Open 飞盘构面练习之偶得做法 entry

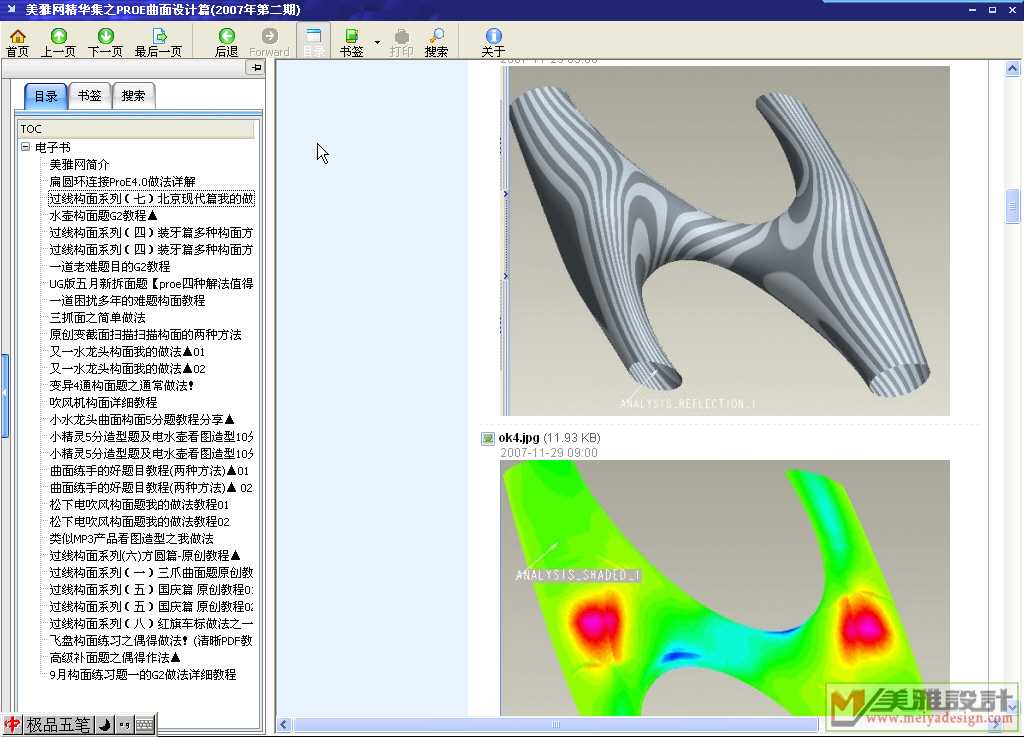pos(152,640)
